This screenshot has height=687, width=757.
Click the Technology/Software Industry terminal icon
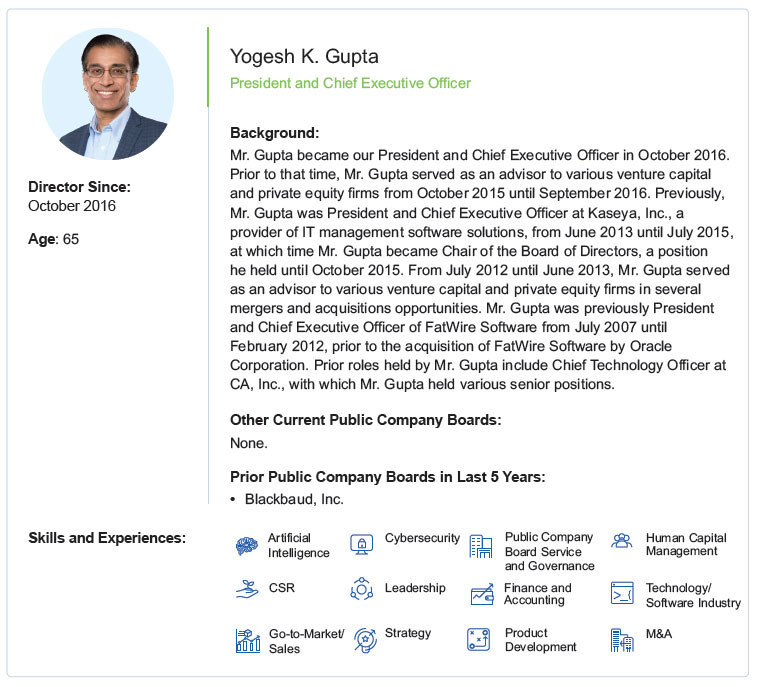tap(622, 594)
